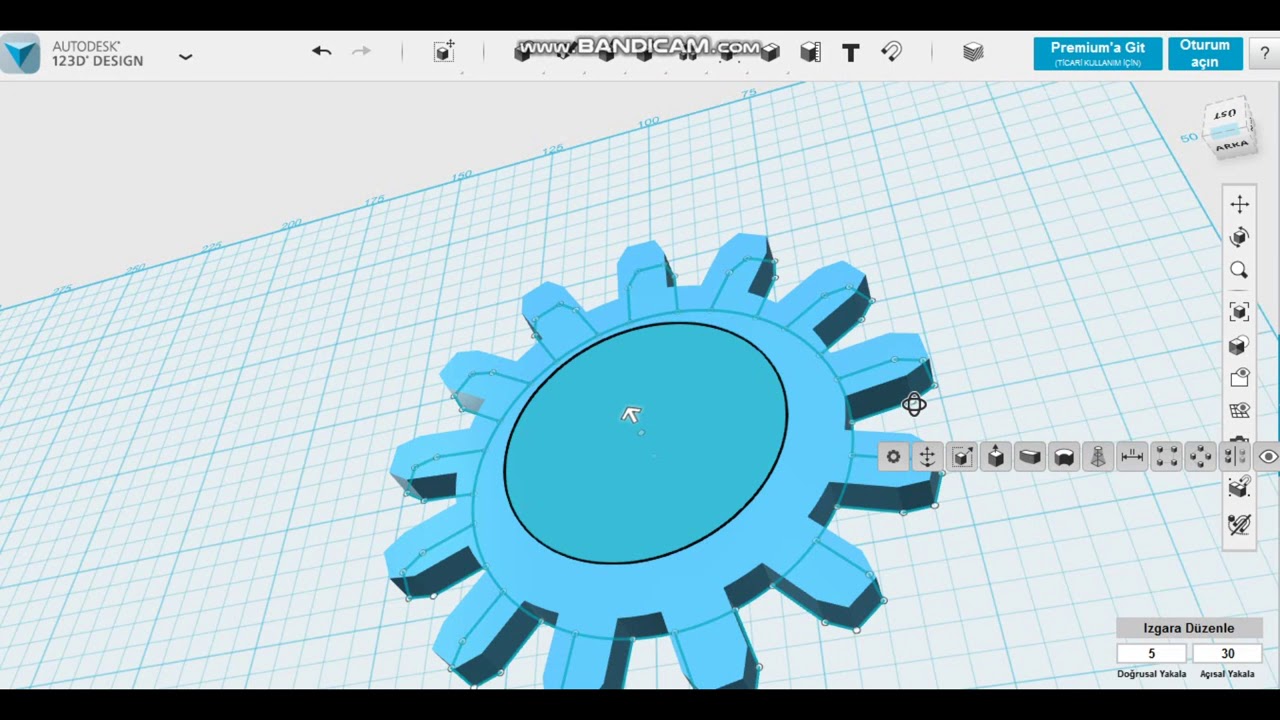Click the view cube ARKA face
Screen dimensions: 1280x720
tap(1232, 145)
